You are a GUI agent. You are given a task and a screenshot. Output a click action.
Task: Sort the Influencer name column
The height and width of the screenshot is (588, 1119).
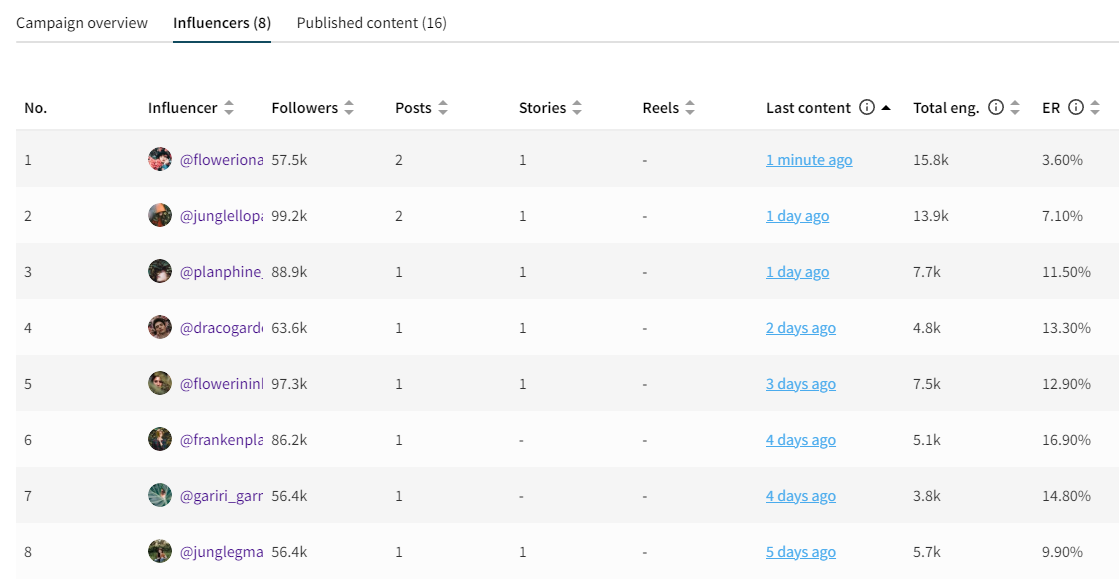tap(229, 107)
